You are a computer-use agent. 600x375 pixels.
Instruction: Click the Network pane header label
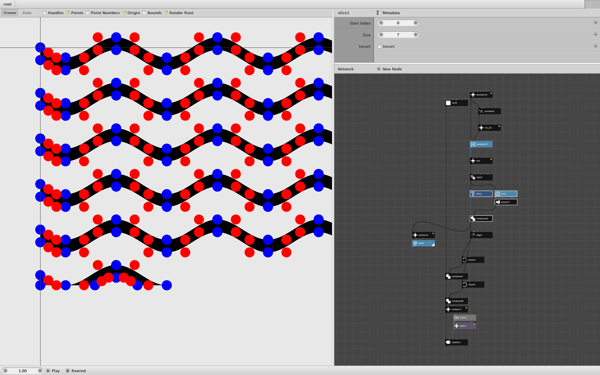[x=346, y=69]
